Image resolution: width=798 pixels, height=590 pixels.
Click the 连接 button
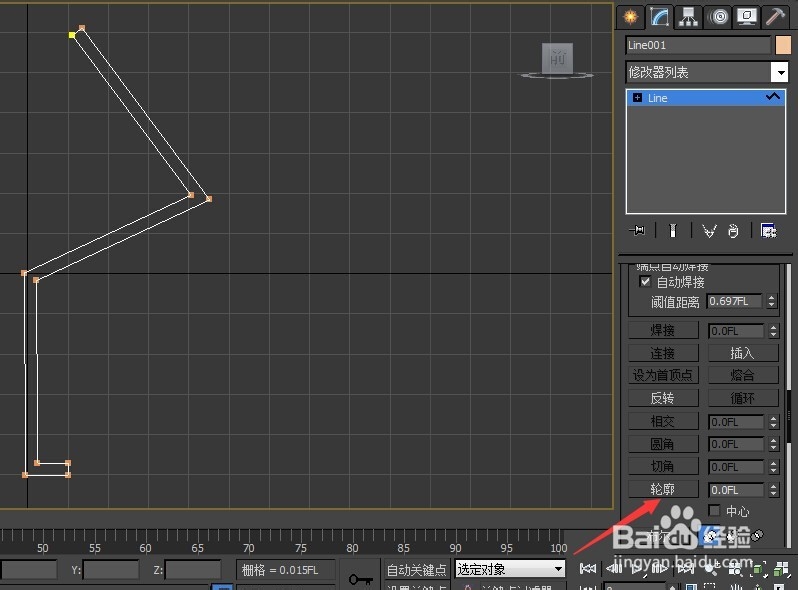click(663, 353)
